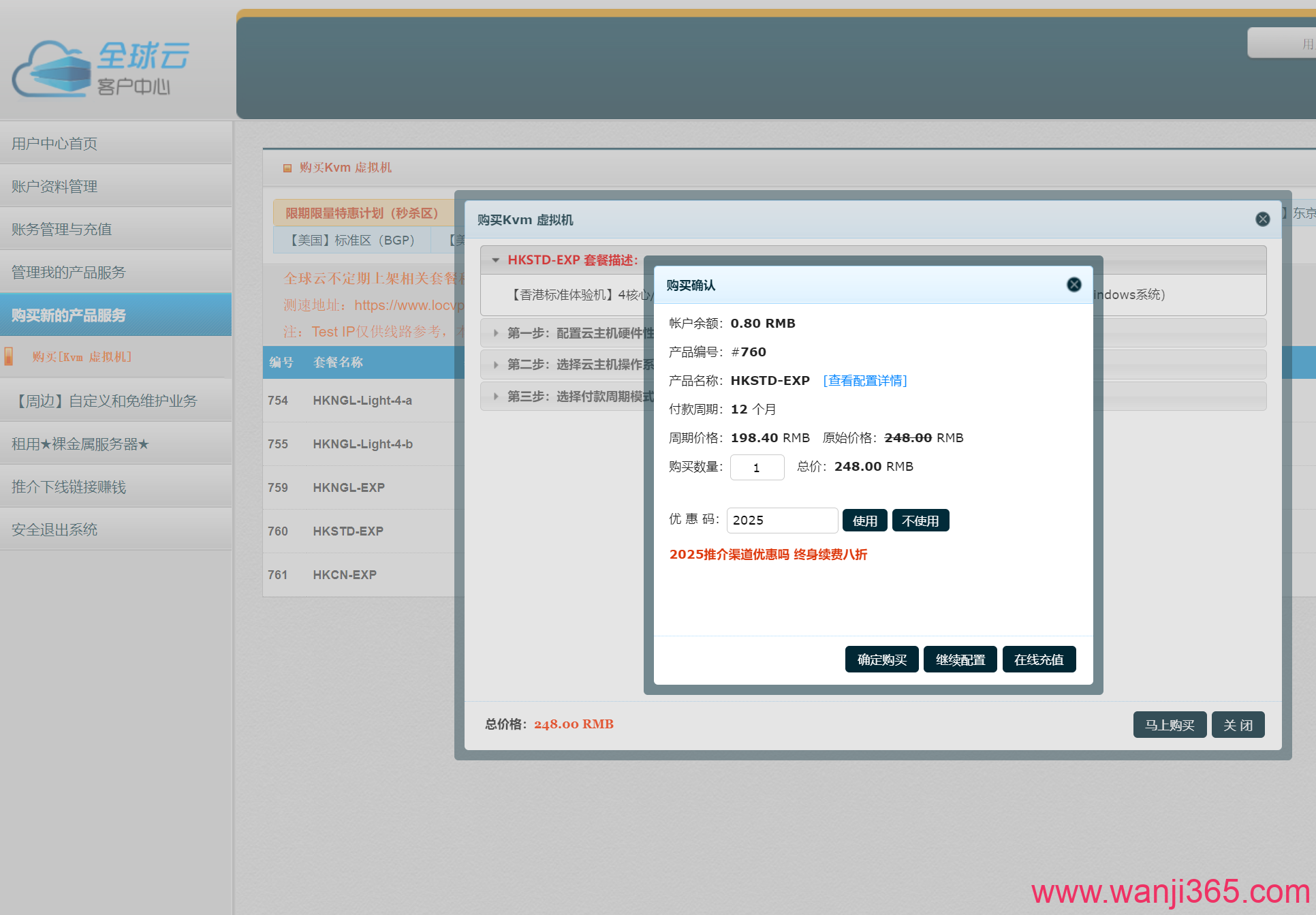
Task: Click the 优惠码 input field
Action: 782,521
